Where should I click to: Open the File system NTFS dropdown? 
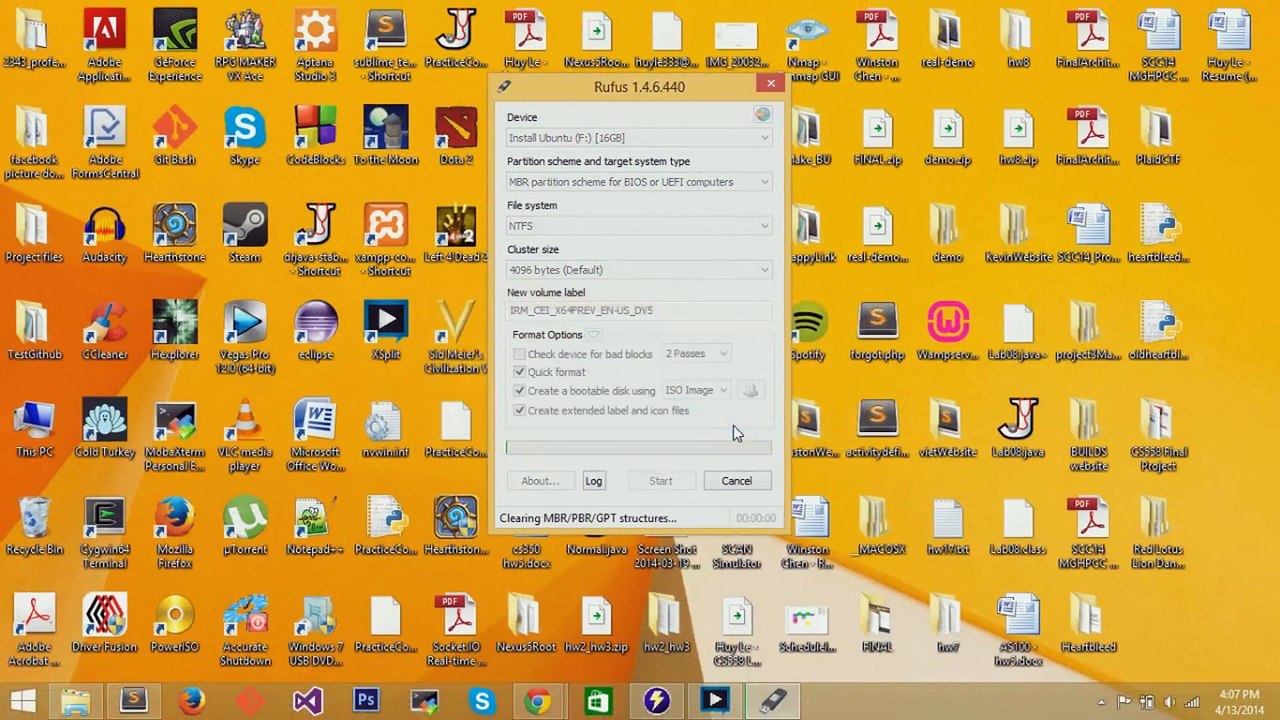(639, 226)
